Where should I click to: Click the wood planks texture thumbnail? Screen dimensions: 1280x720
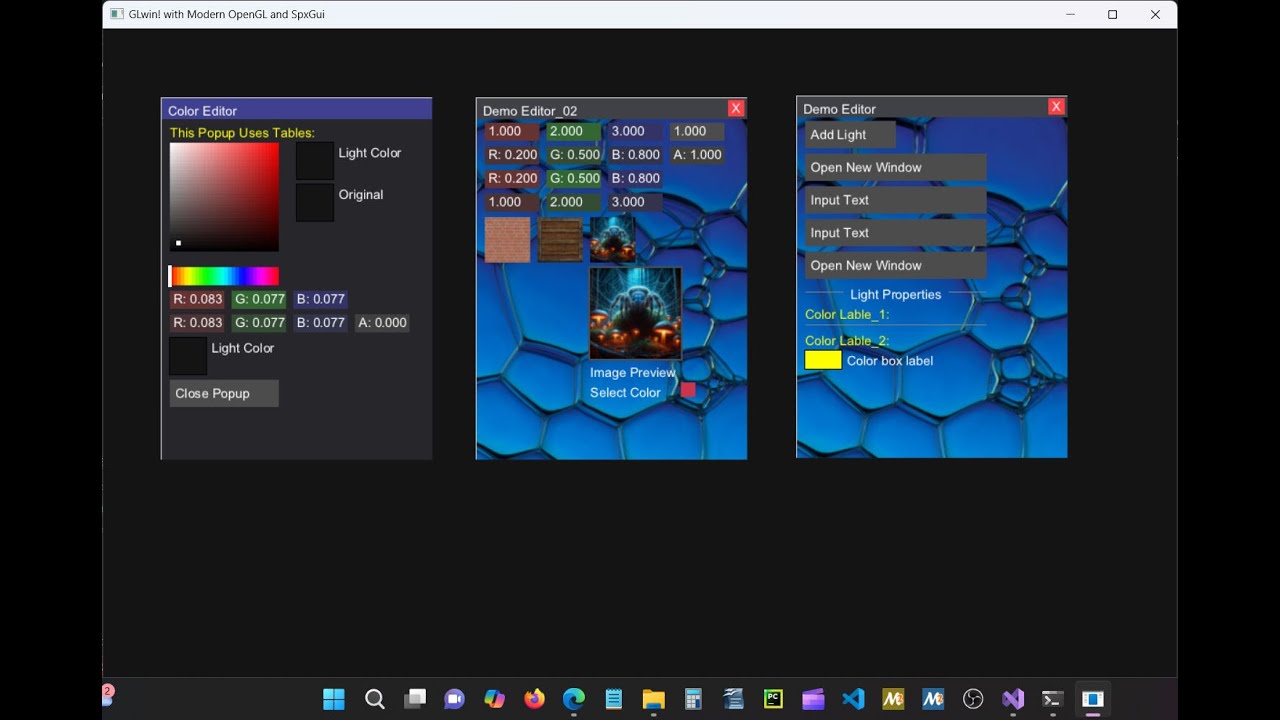[560, 240]
